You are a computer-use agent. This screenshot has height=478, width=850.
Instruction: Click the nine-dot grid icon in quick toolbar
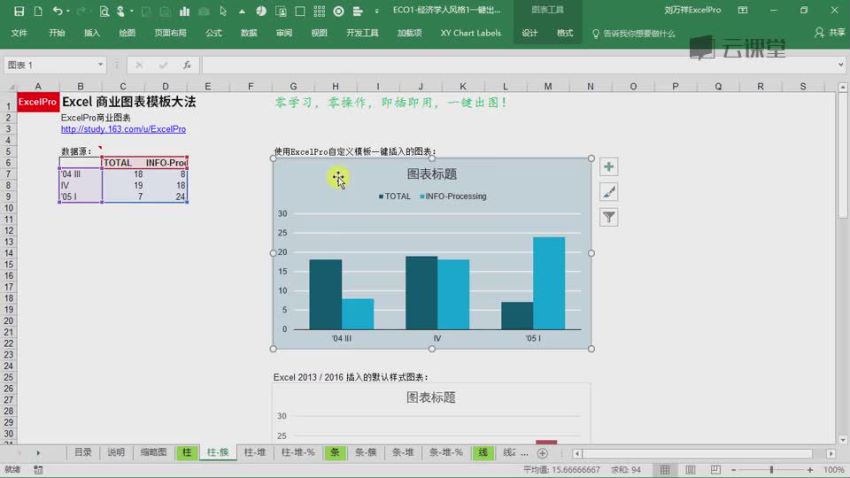(x=319, y=11)
